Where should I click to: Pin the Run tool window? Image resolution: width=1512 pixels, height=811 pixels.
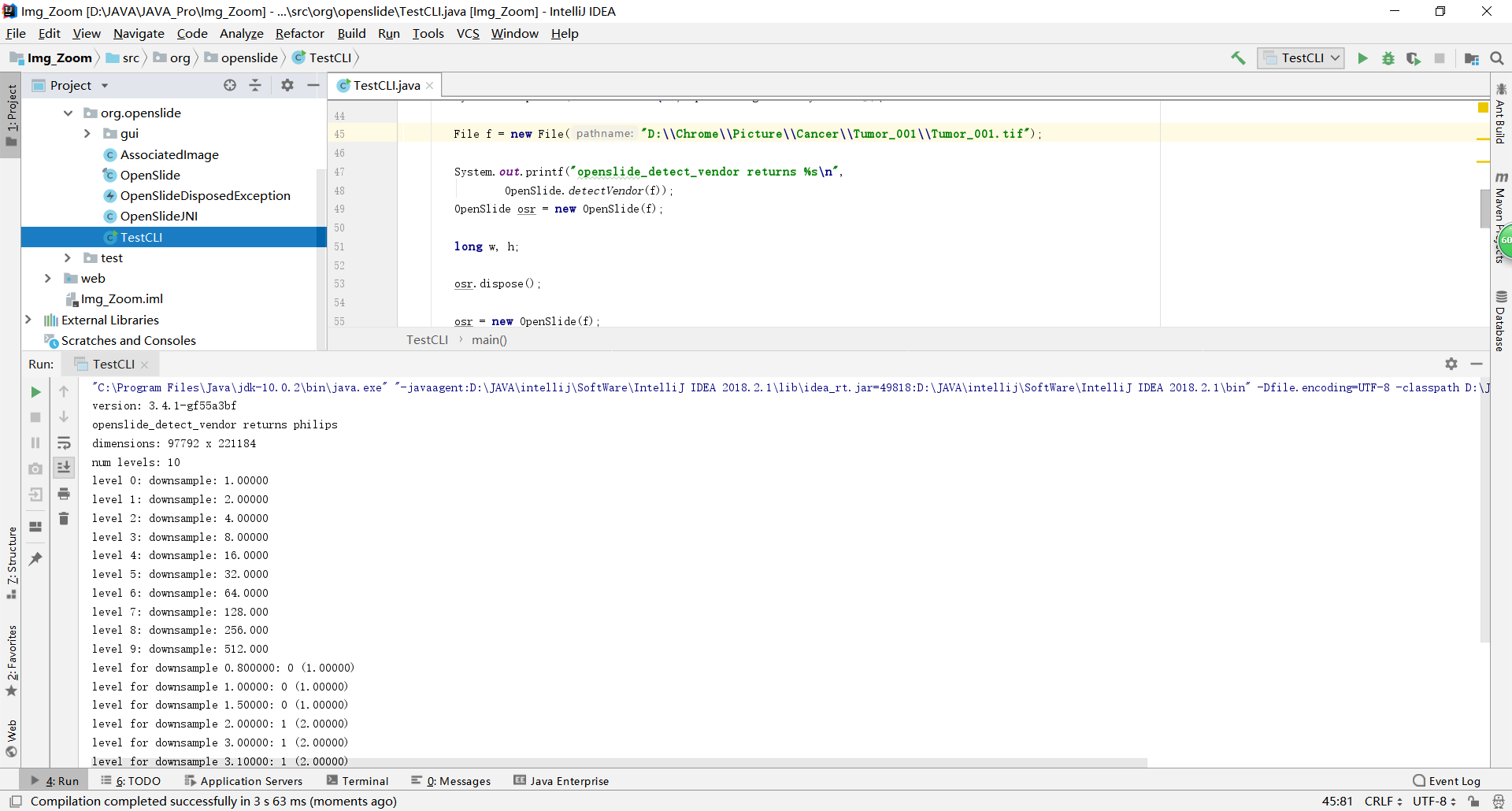[x=35, y=559]
